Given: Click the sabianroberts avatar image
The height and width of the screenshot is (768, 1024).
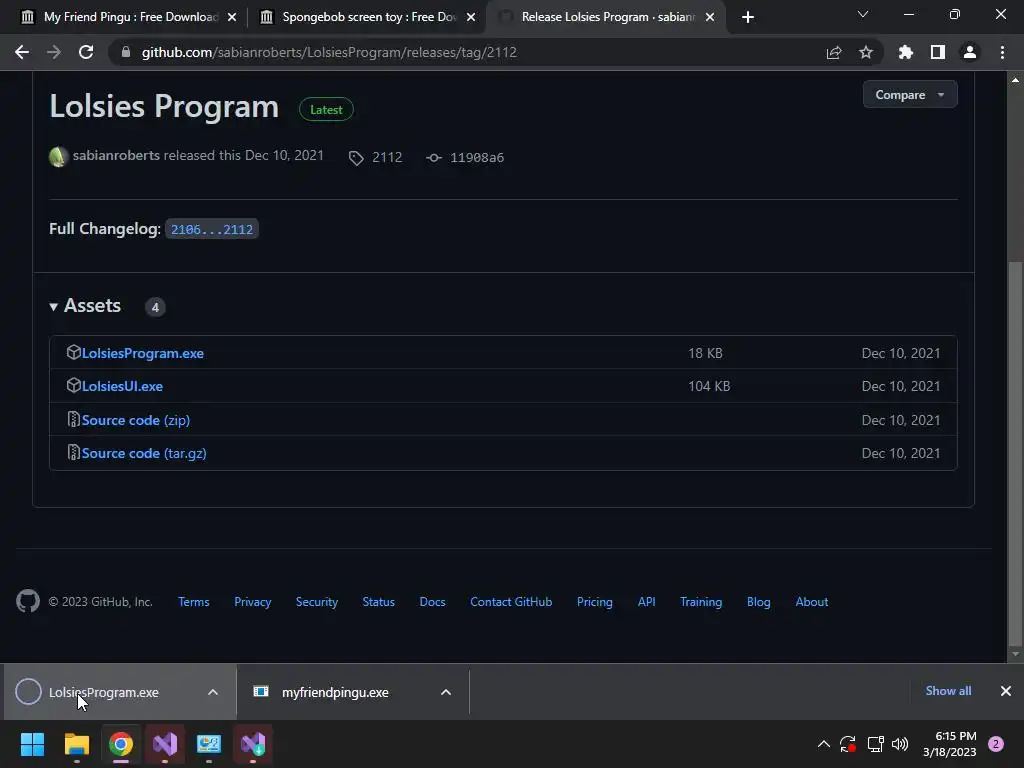Looking at the screenshot, I should pos(58,157).
